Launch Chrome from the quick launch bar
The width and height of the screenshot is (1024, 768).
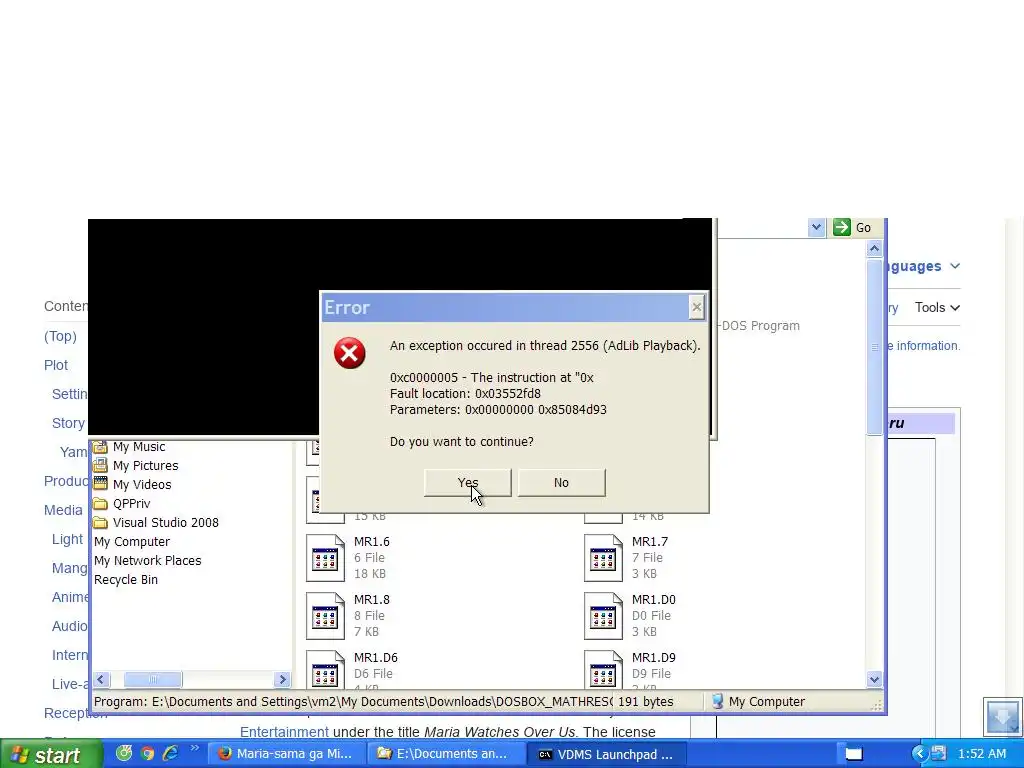click(148, 754)
